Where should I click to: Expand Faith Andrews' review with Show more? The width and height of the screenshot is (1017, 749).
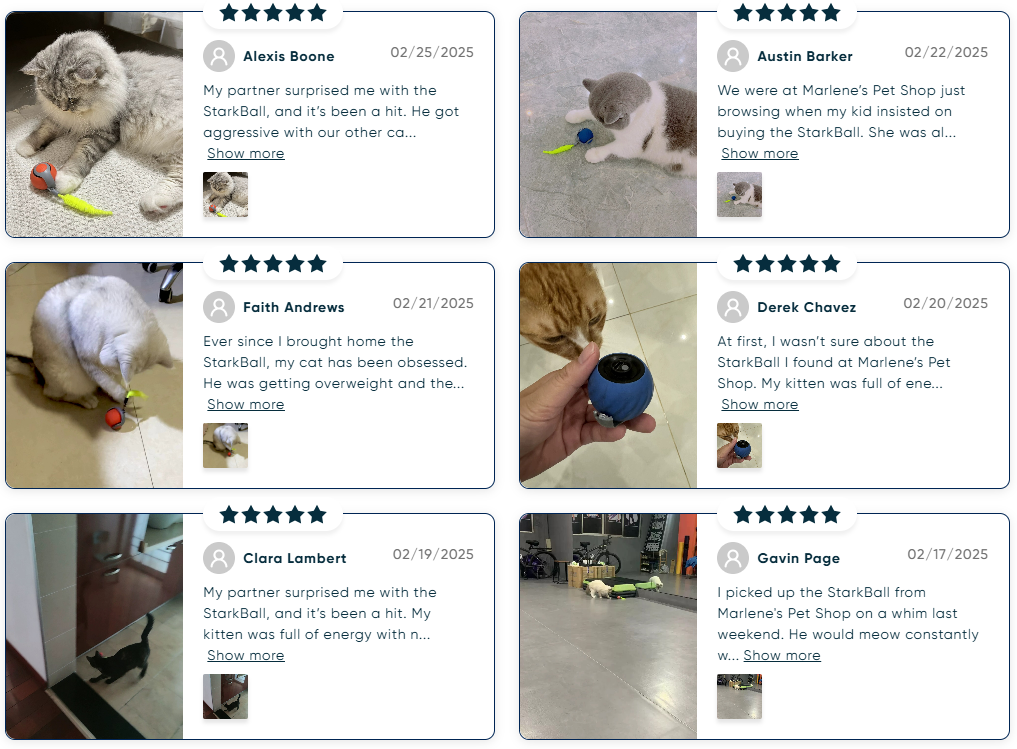(246, 405)
